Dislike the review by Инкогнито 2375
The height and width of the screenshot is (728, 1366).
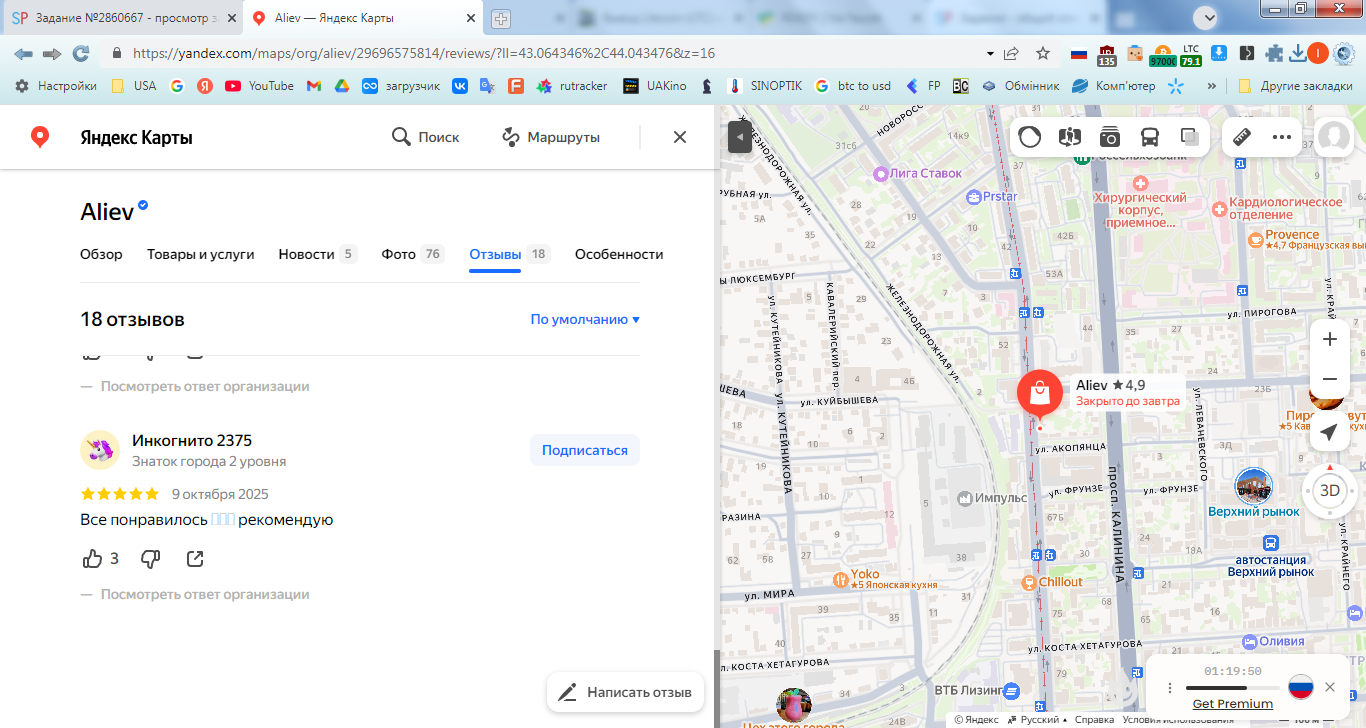point(150,559)
